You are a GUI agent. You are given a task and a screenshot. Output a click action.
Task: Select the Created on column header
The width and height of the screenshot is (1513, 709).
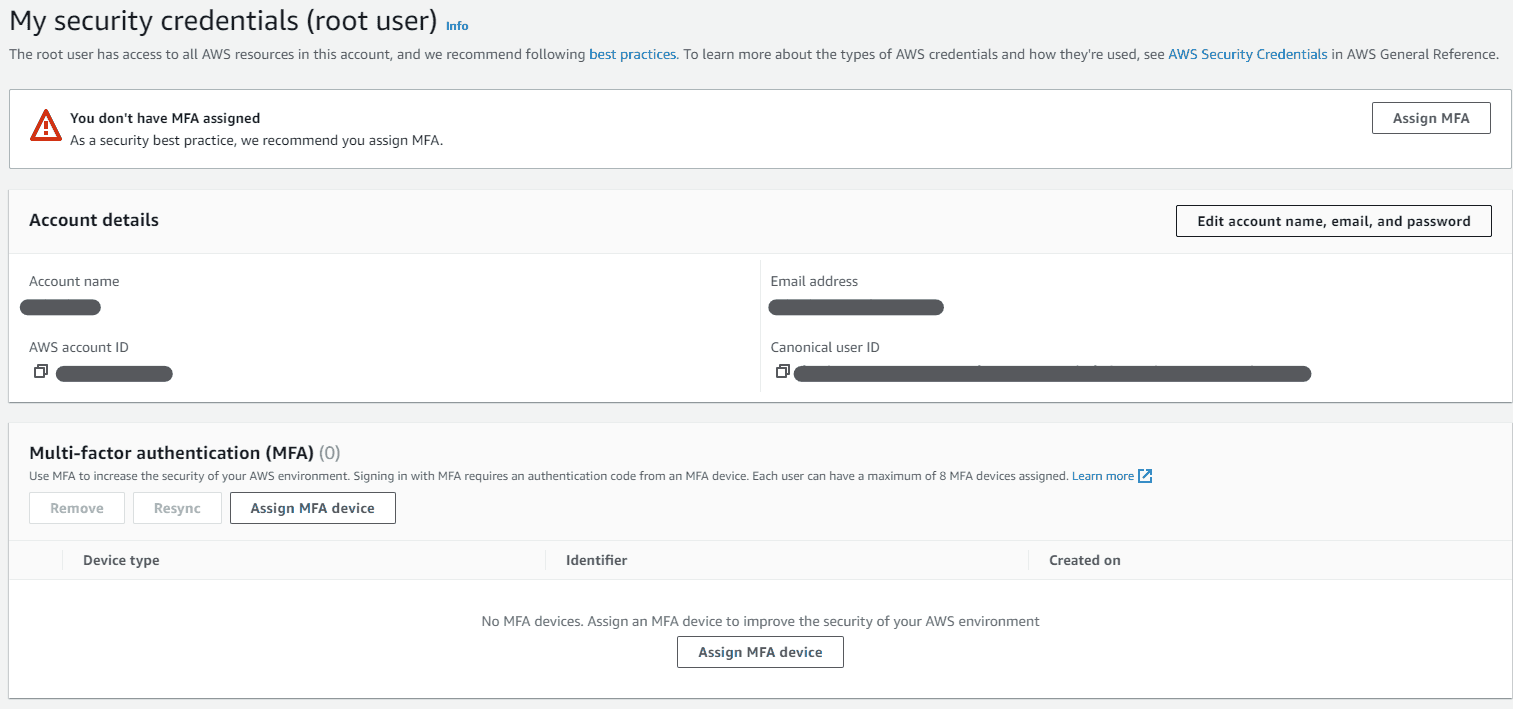[1084, 560]
